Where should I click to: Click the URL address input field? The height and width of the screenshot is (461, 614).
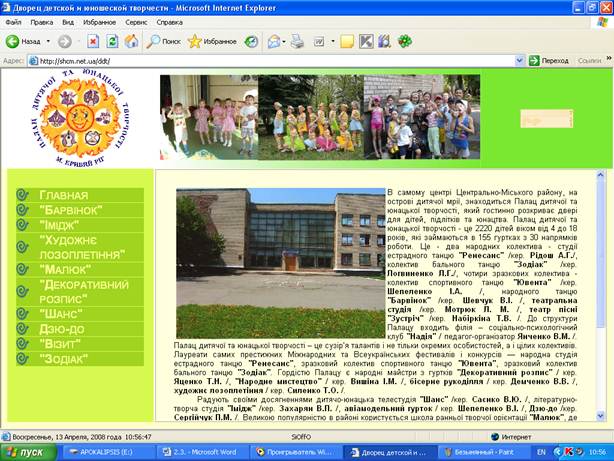276,61
